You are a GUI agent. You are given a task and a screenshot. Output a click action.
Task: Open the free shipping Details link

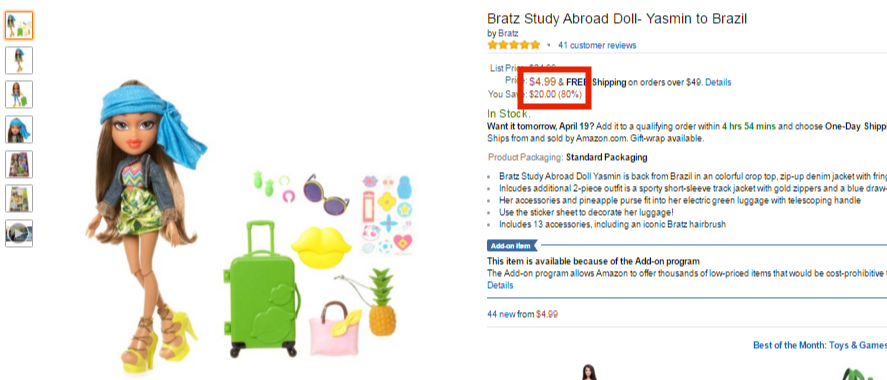[718, 83]
